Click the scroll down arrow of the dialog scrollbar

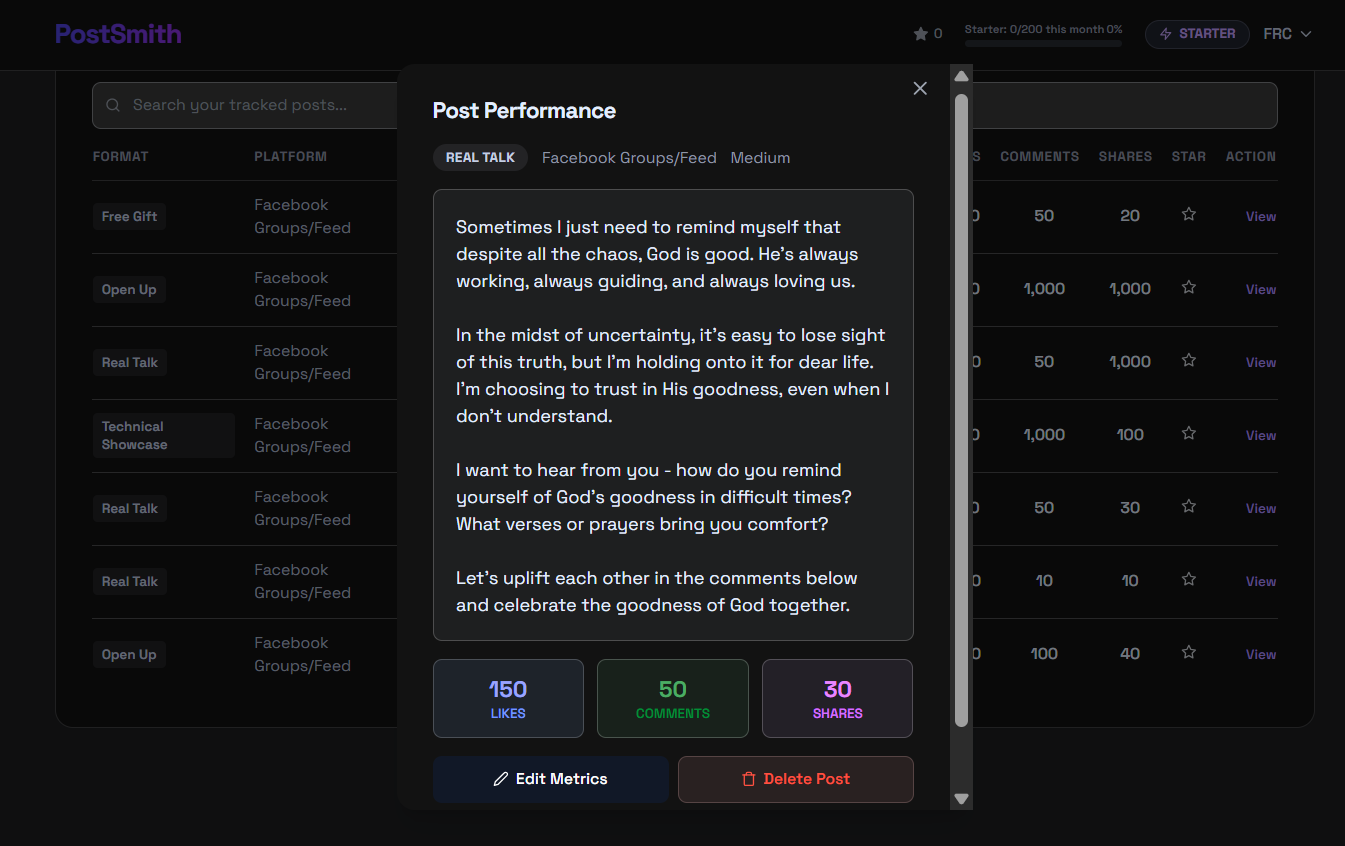962,798
